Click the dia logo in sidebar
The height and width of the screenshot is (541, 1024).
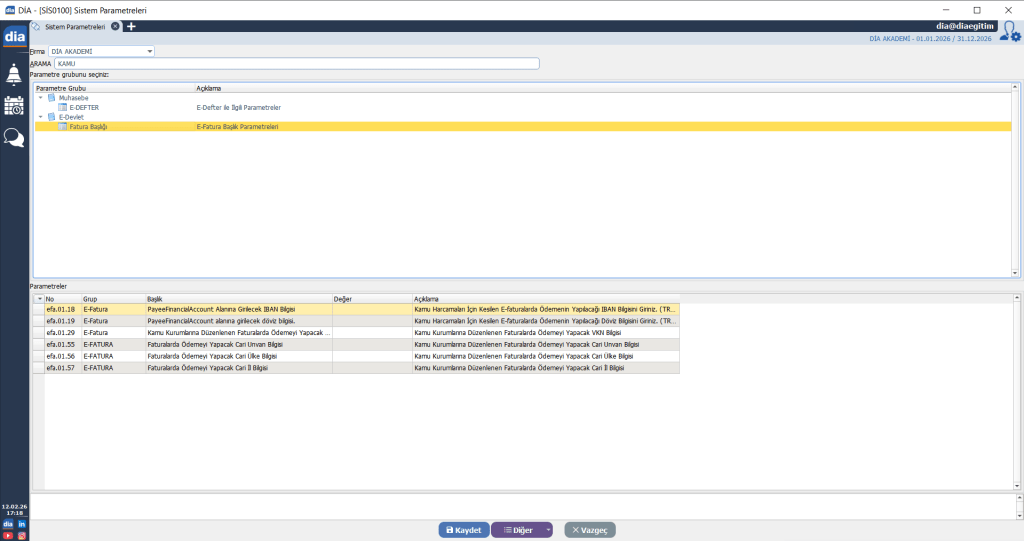14,37
